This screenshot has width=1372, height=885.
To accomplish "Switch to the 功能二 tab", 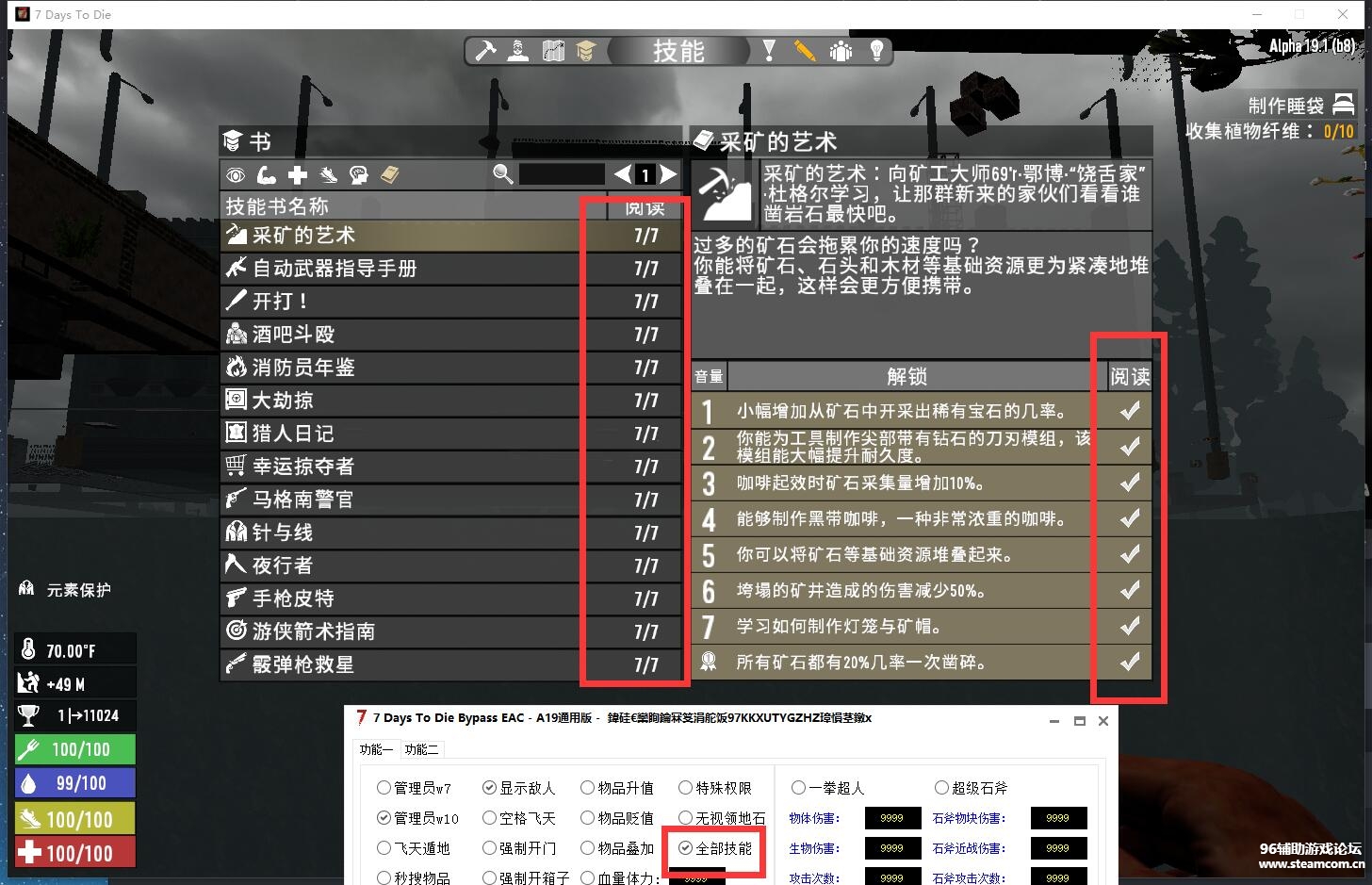I will (x=421, y=749).
